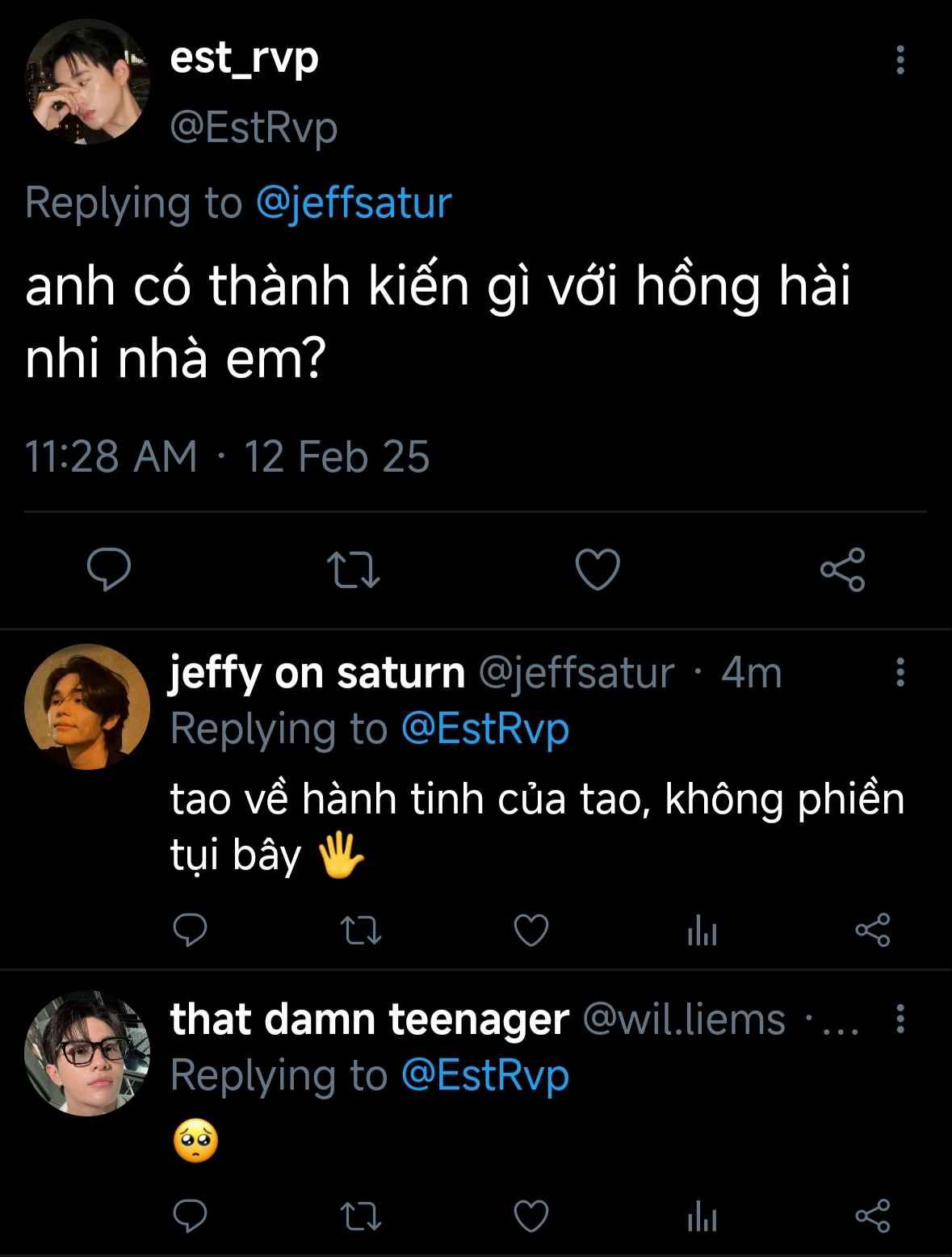
Task: Open more options on jeffy on saturn's reply
Action: [x=900, y=672]
